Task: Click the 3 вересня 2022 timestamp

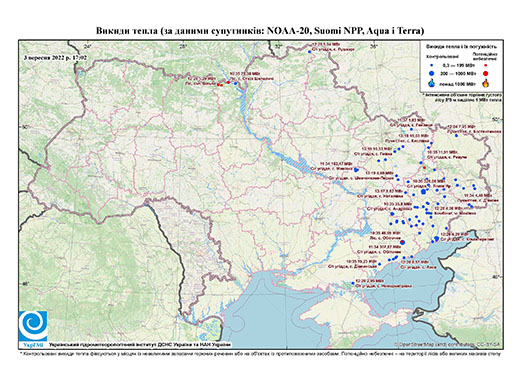Action: [55, 57]
